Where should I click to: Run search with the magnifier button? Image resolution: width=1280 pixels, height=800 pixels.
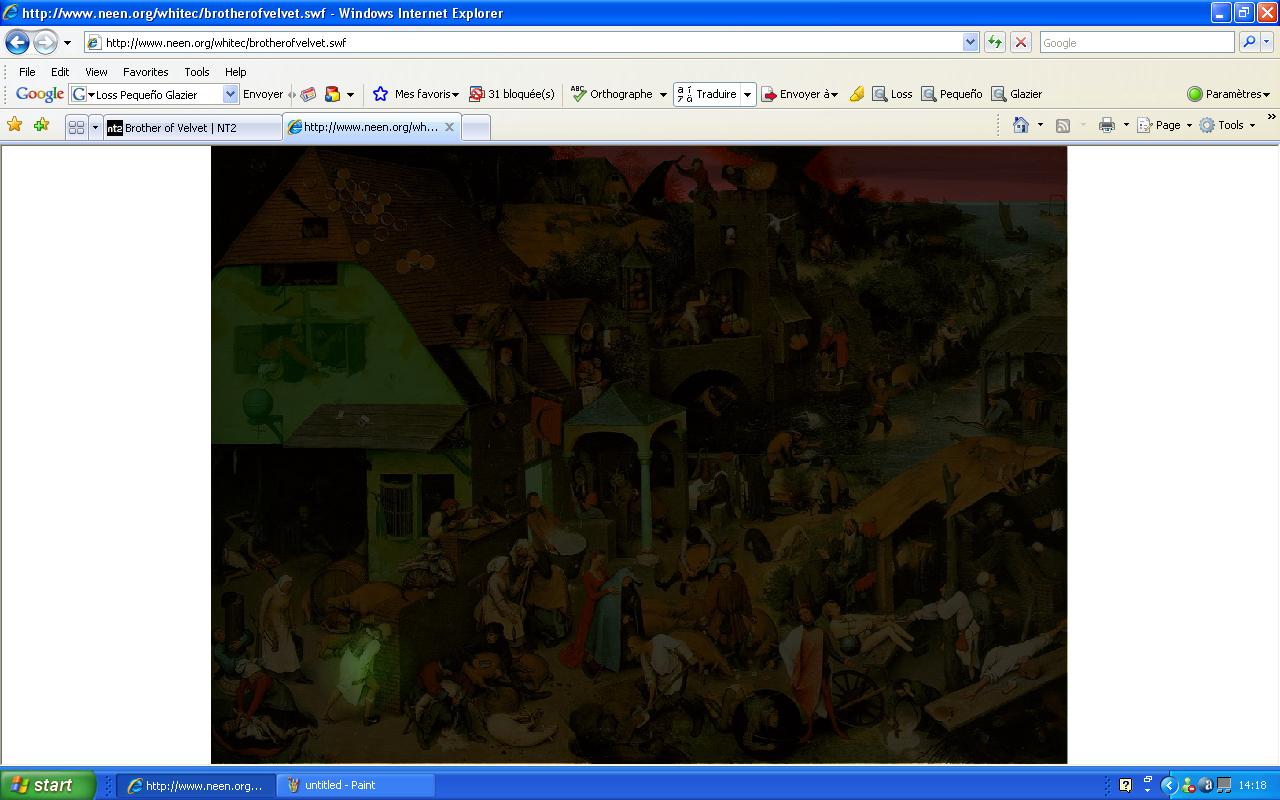click(x=1248, y=42)
